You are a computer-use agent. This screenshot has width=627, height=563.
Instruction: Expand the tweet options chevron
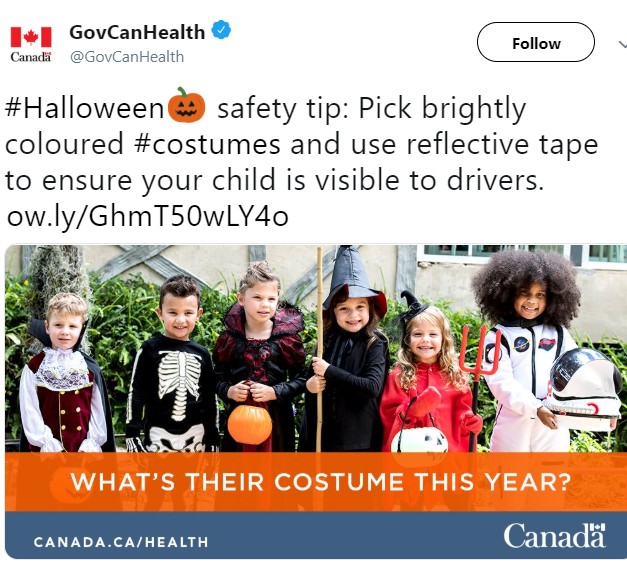coord(622,43)
